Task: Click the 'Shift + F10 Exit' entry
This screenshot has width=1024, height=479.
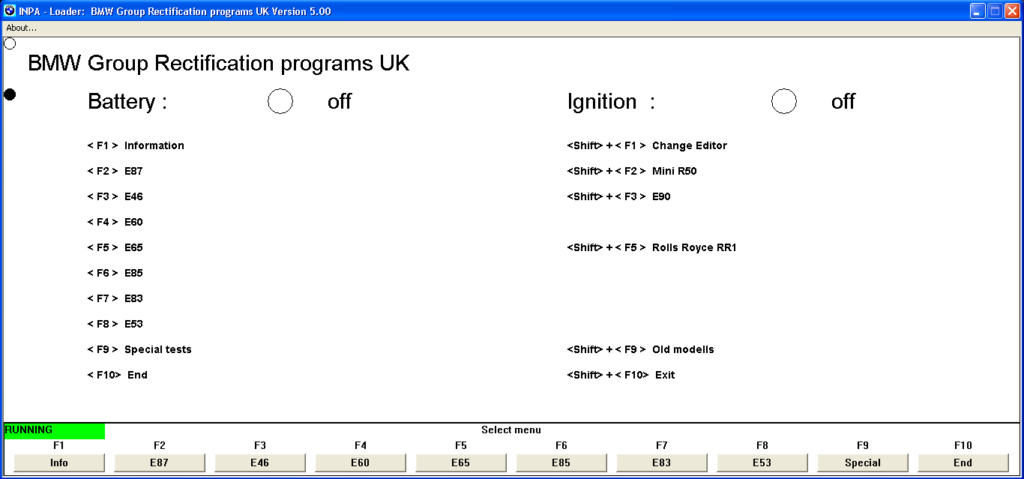Action: point(621,375)
